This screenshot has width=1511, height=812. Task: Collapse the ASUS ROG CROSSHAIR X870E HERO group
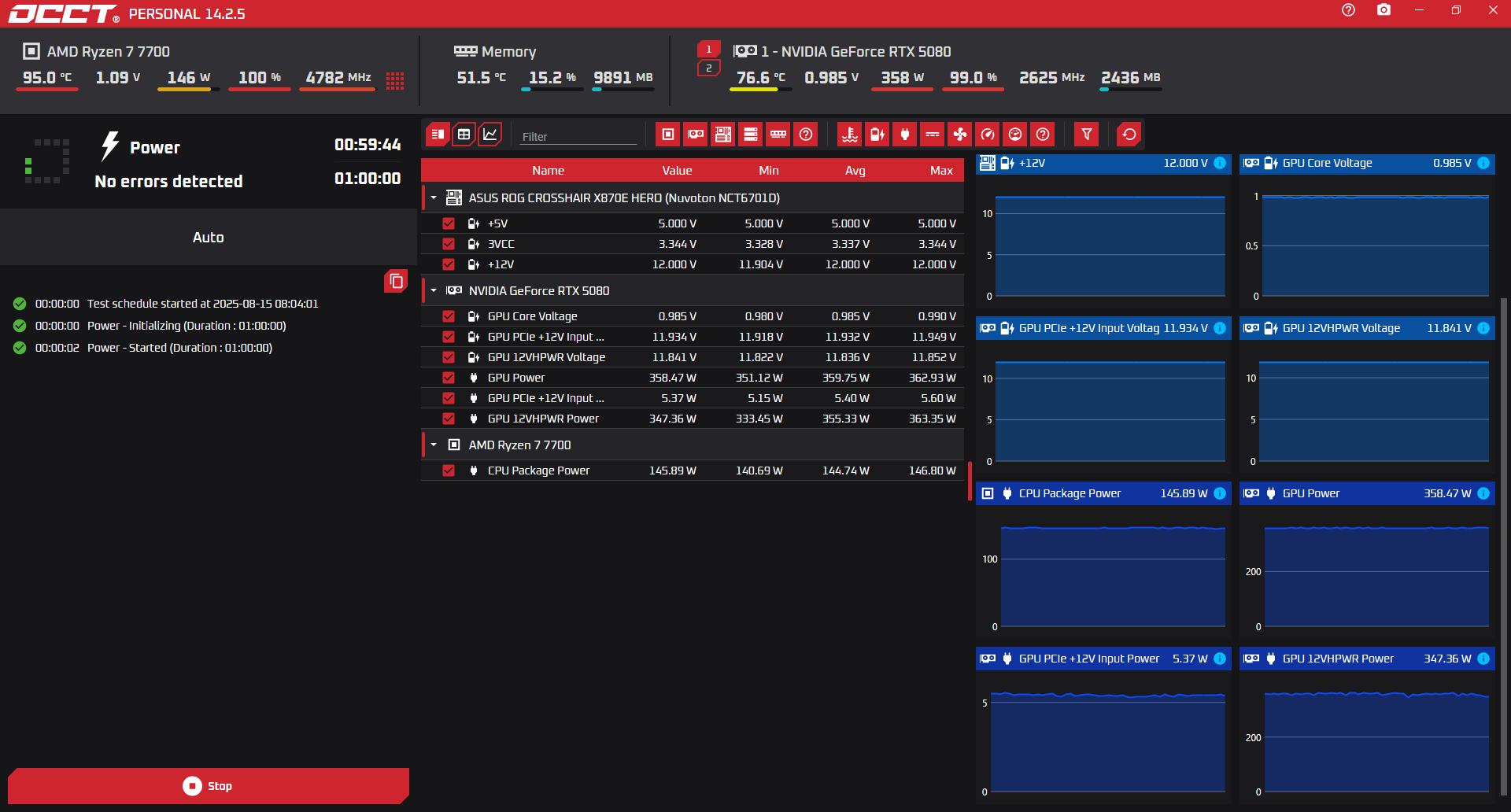[x=434, y=197]
